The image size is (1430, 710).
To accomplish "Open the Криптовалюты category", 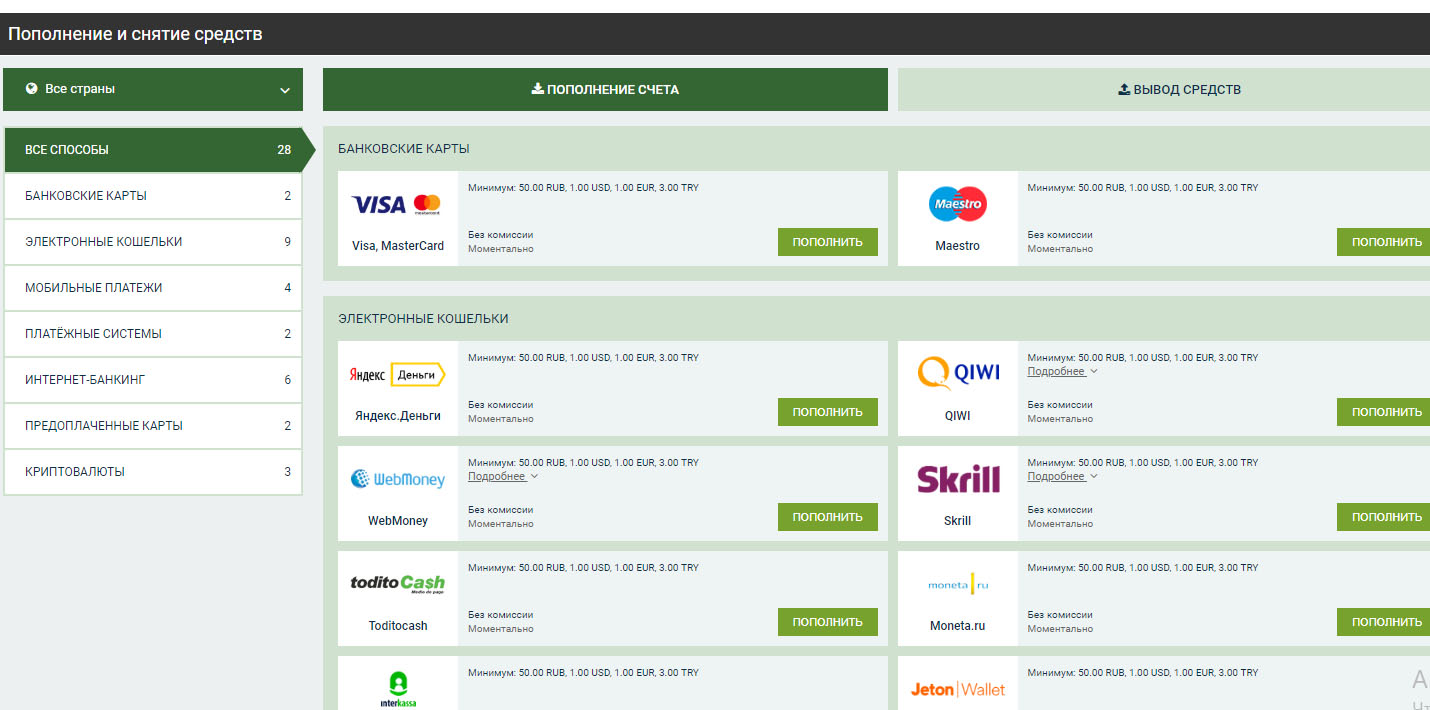I will (153, 472).
